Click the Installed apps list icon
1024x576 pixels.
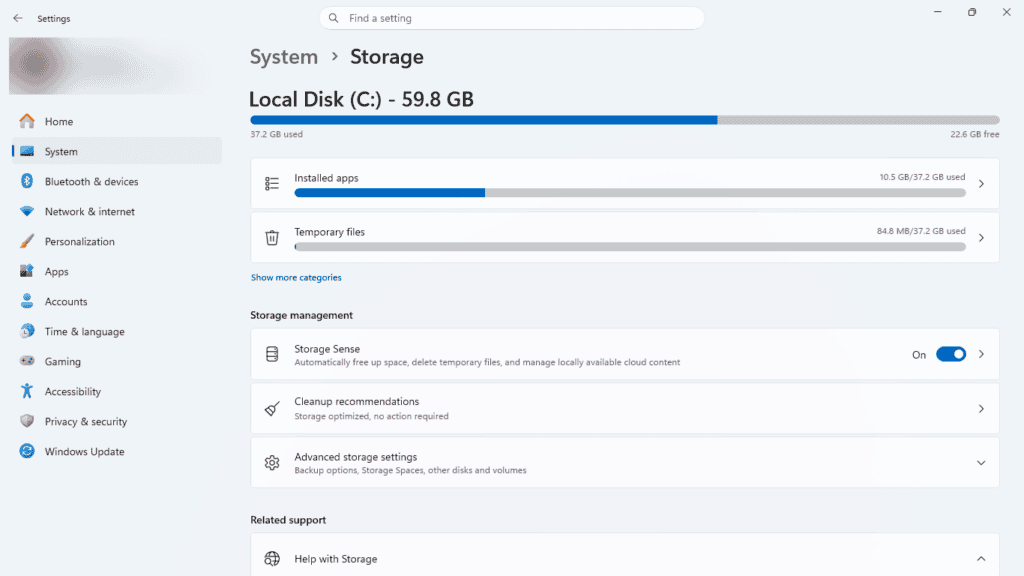pos(272,184)
